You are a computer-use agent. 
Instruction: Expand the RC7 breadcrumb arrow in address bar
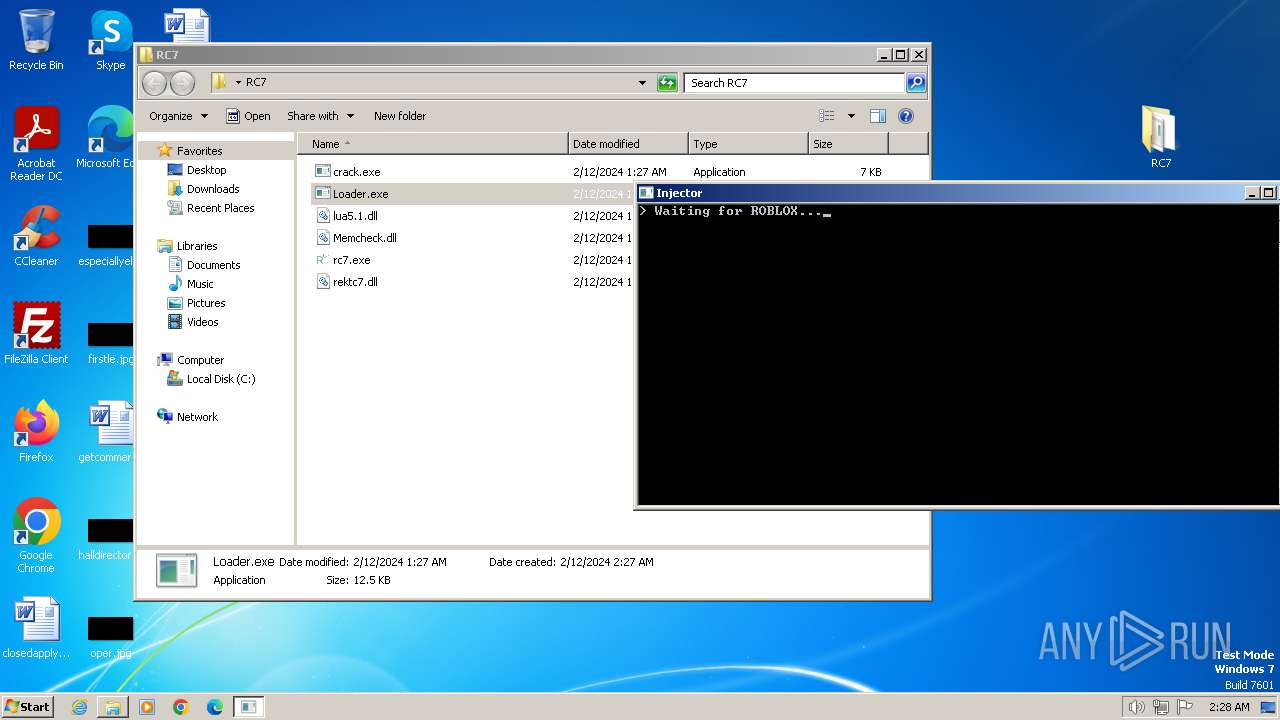pyautogui.click(x=238, y=83)
